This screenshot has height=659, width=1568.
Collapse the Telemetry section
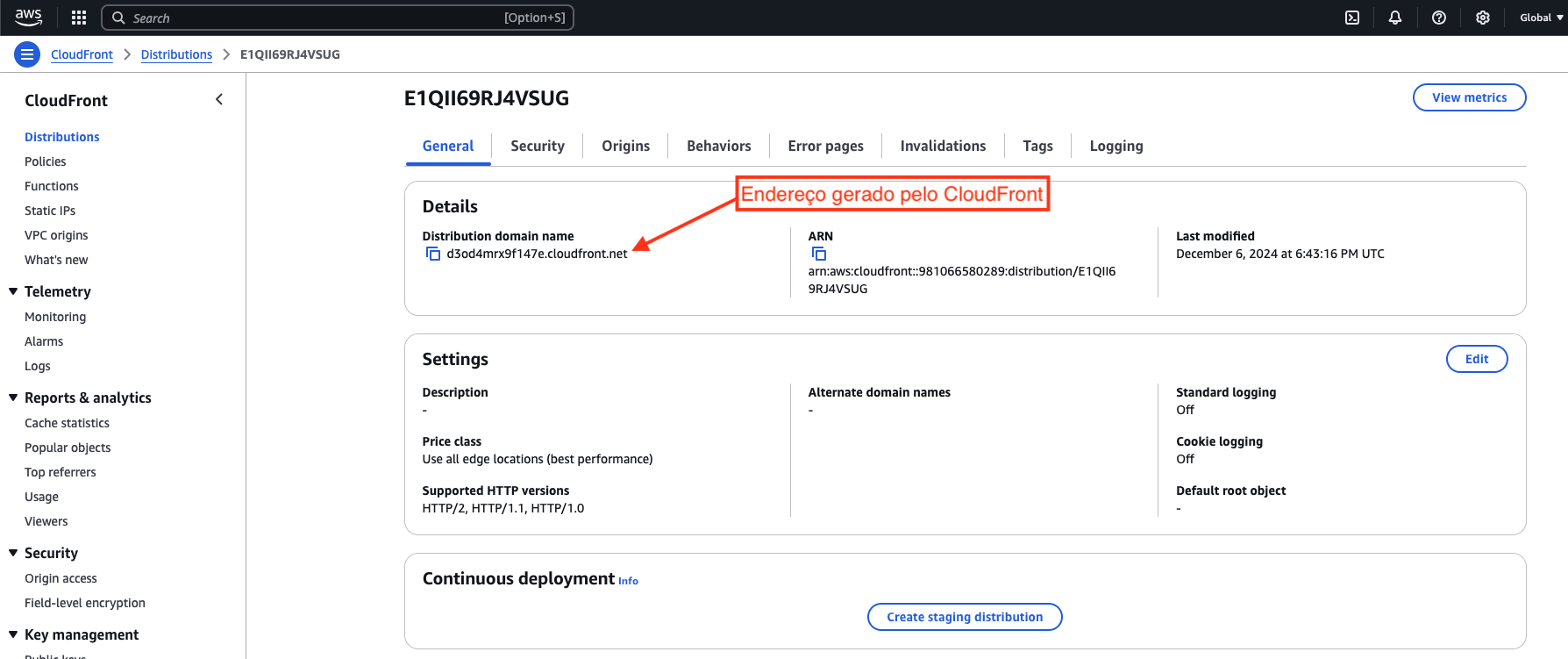tap(13, 291)
